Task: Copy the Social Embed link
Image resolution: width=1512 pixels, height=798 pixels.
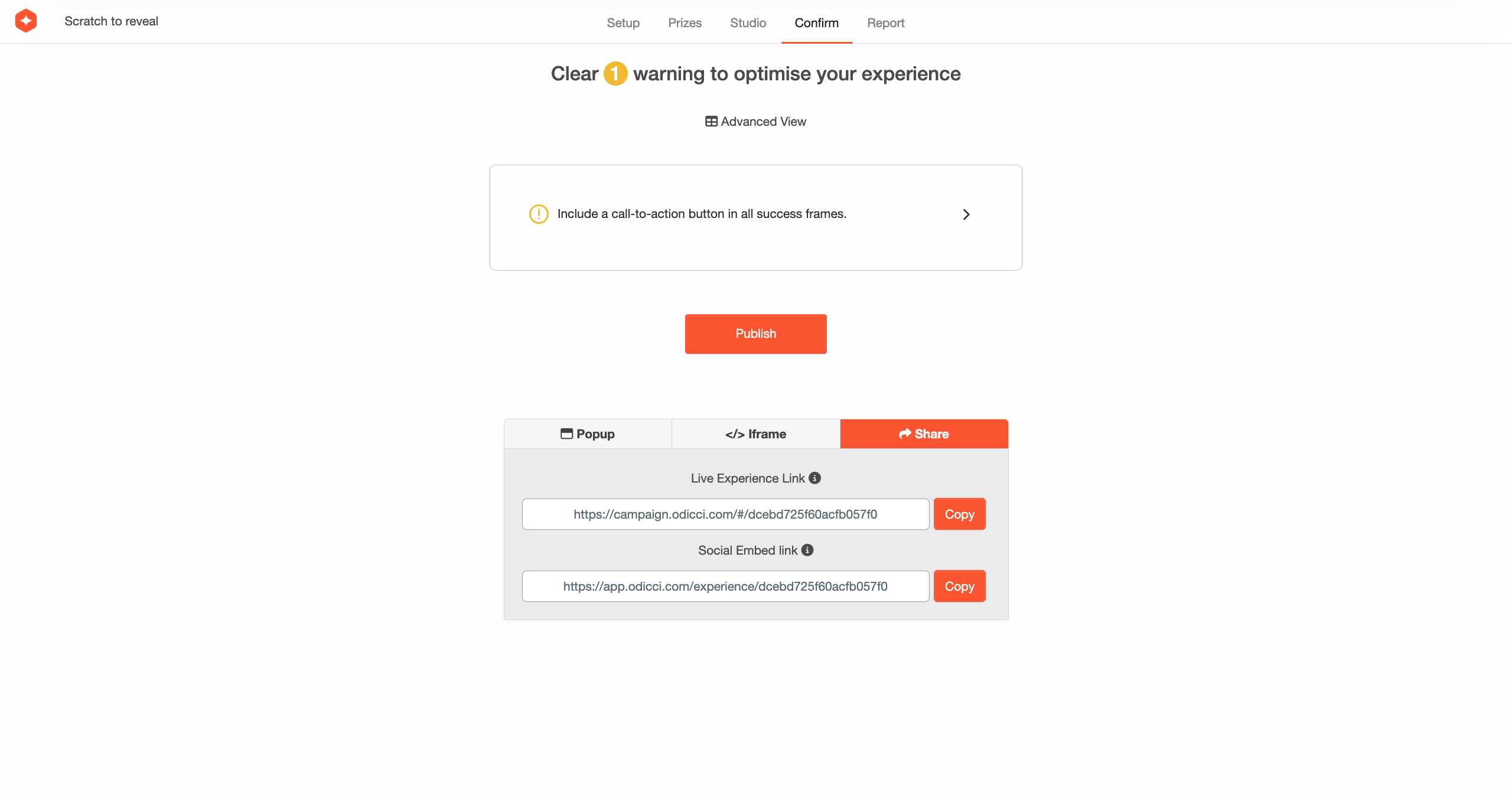Action: coord(959,587)
